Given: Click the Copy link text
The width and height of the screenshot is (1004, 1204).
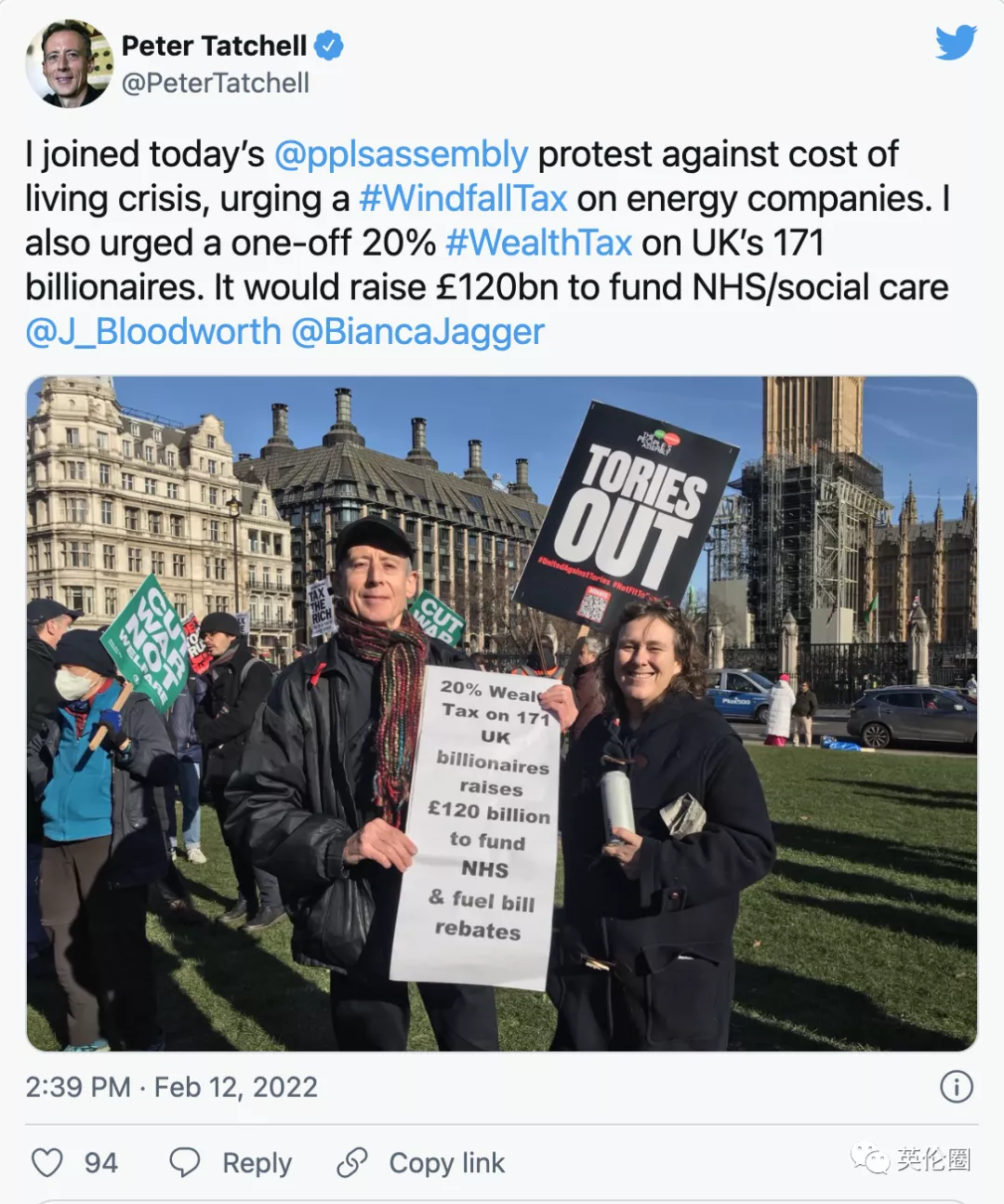Looking at the screenshot, I should click(x=446, y=1163).
